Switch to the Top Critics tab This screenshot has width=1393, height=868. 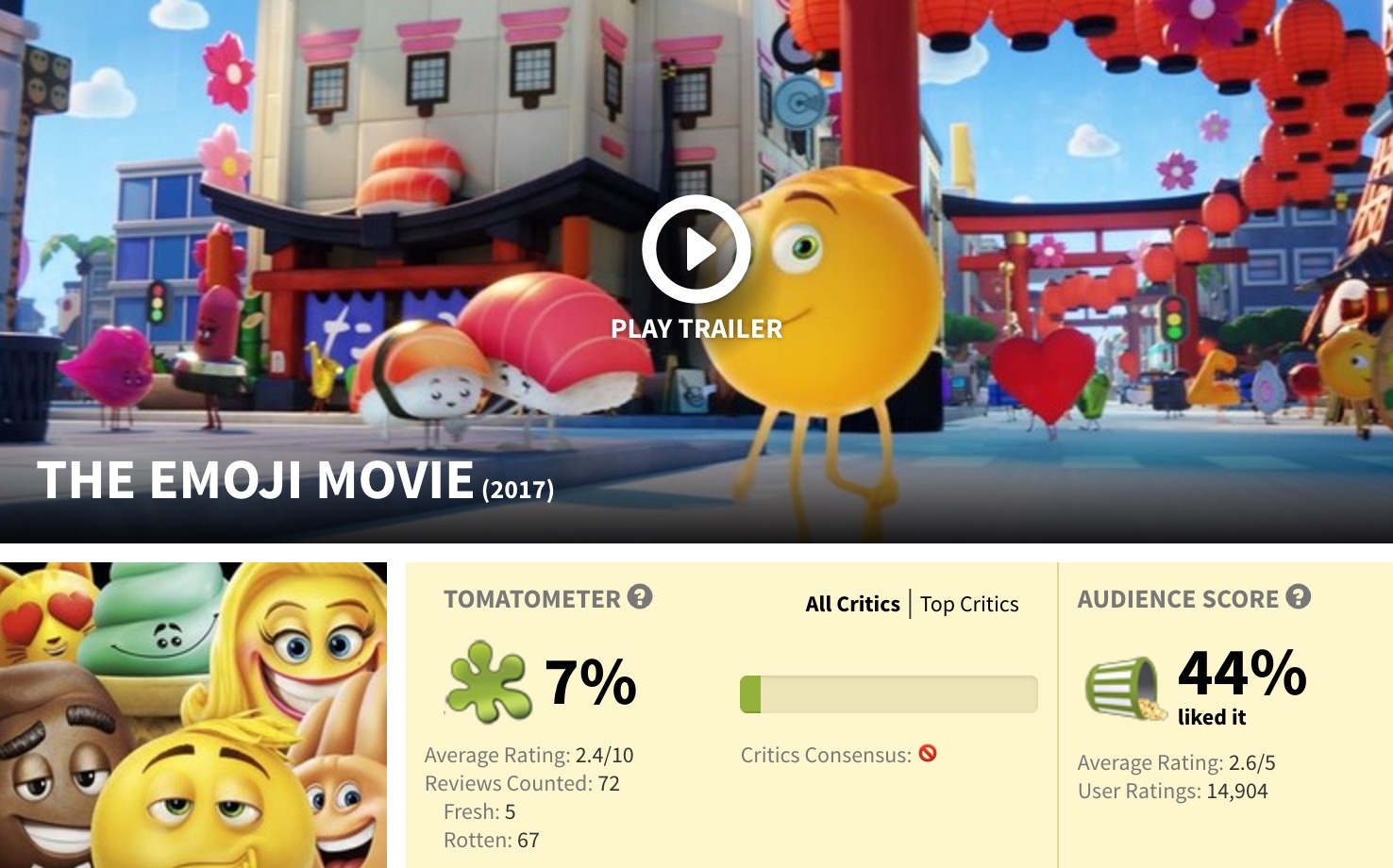969,604
